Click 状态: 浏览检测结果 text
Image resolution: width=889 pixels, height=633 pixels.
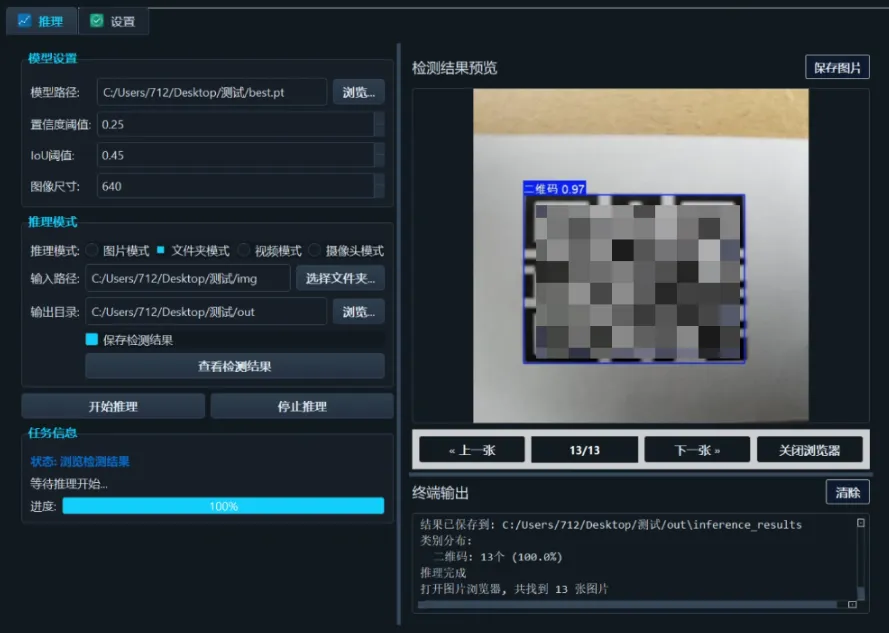pos(80,462)
